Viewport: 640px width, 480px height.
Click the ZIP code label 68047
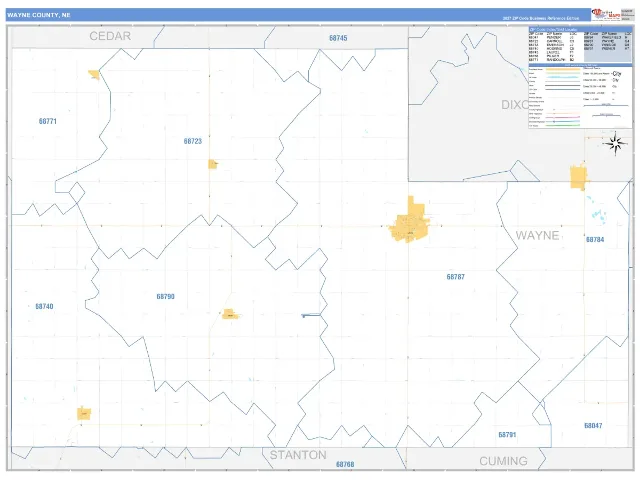pos(593,426)
